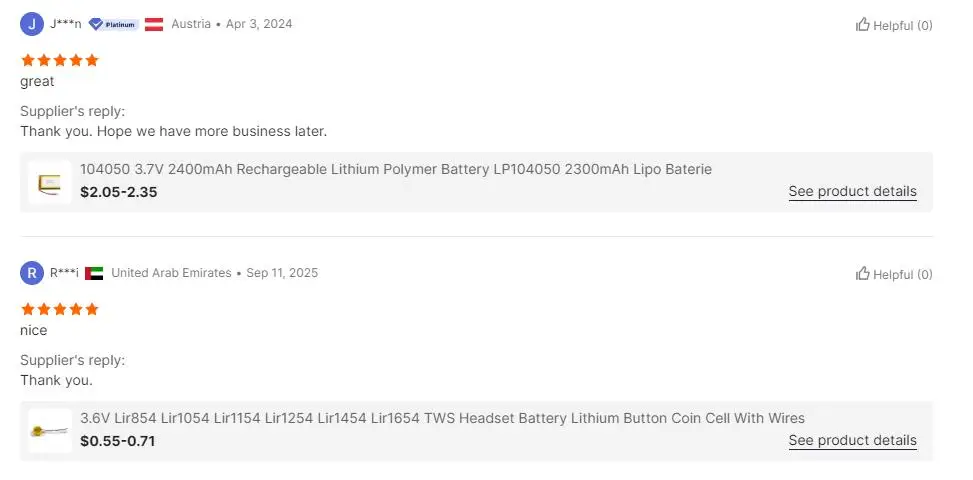The height and width of the screenshot is (480, 973).
Task: Click the United Arab Emirates flag icon
Action: 94,273
